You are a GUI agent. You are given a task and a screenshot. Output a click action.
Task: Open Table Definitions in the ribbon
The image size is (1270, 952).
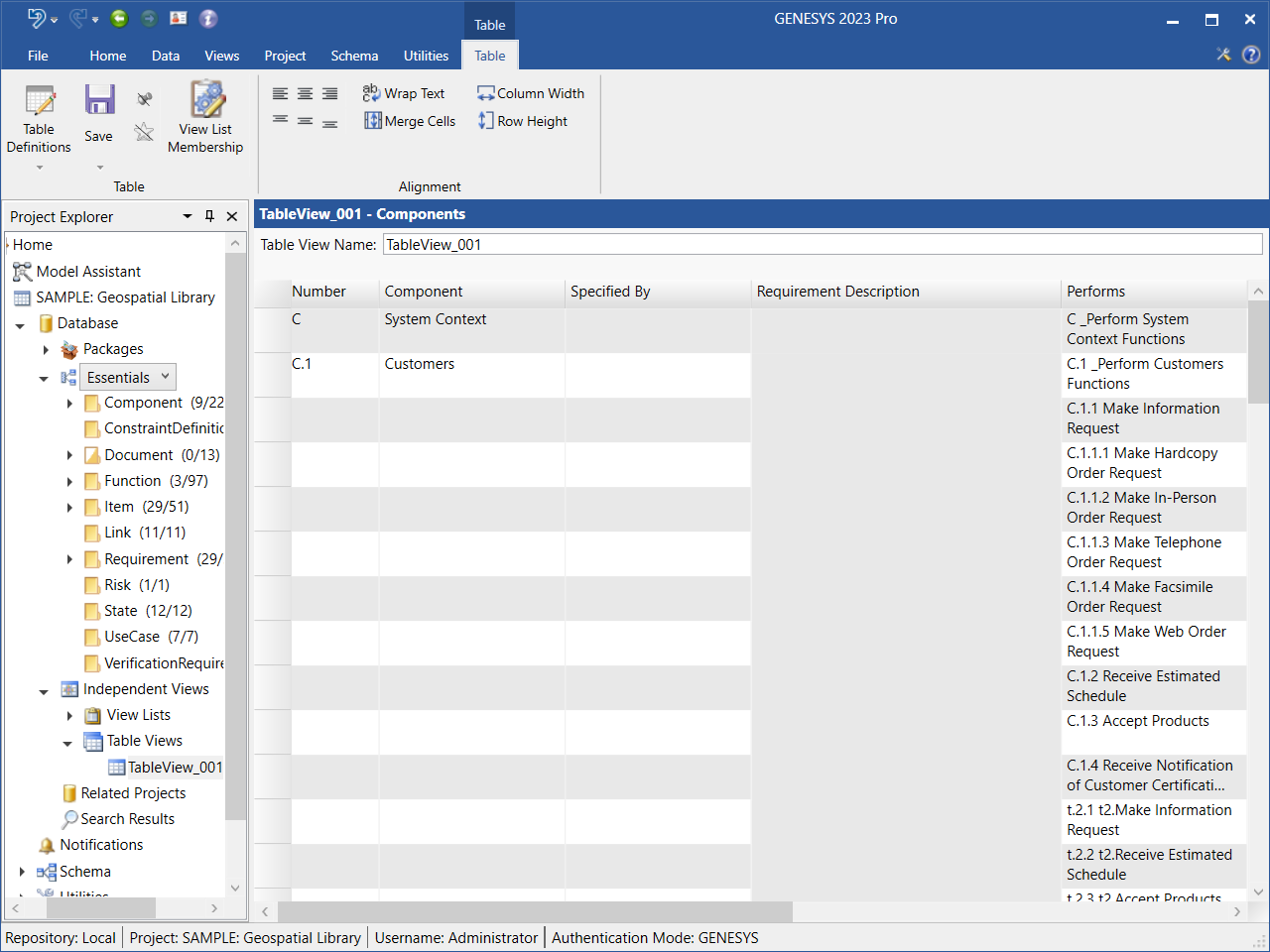click(x=39, y=119)
